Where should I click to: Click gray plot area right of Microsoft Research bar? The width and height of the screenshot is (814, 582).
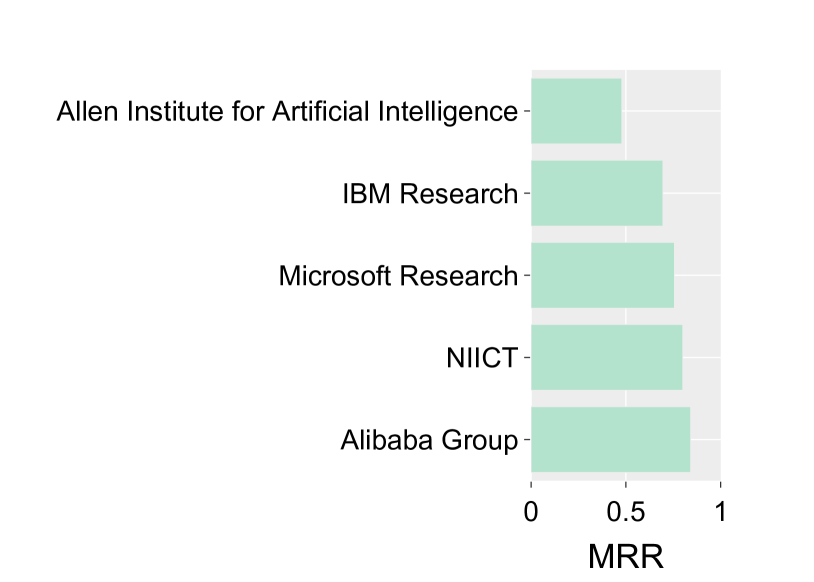point(697,275)
